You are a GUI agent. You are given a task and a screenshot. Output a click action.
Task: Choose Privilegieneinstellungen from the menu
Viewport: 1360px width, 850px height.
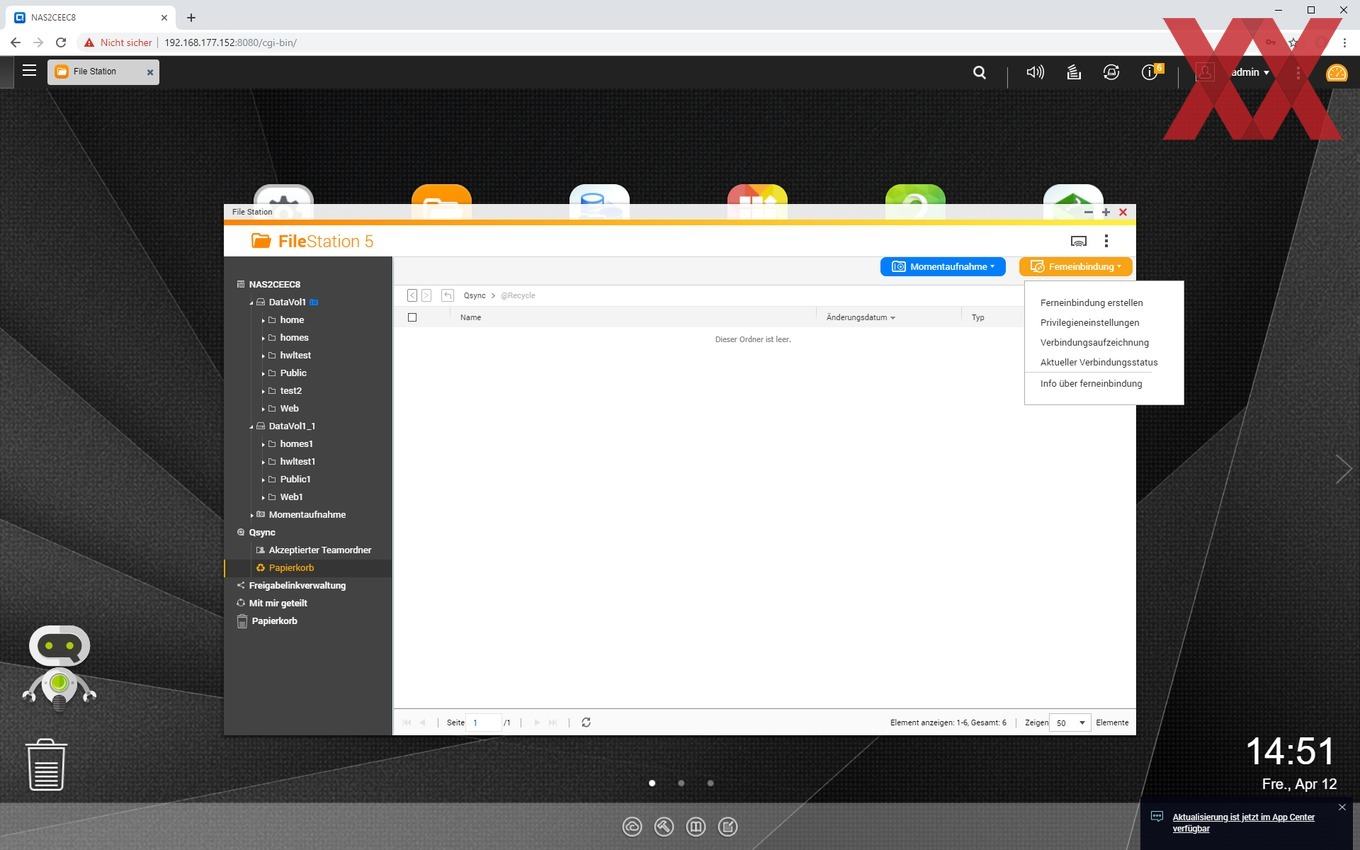point(1089,323)
